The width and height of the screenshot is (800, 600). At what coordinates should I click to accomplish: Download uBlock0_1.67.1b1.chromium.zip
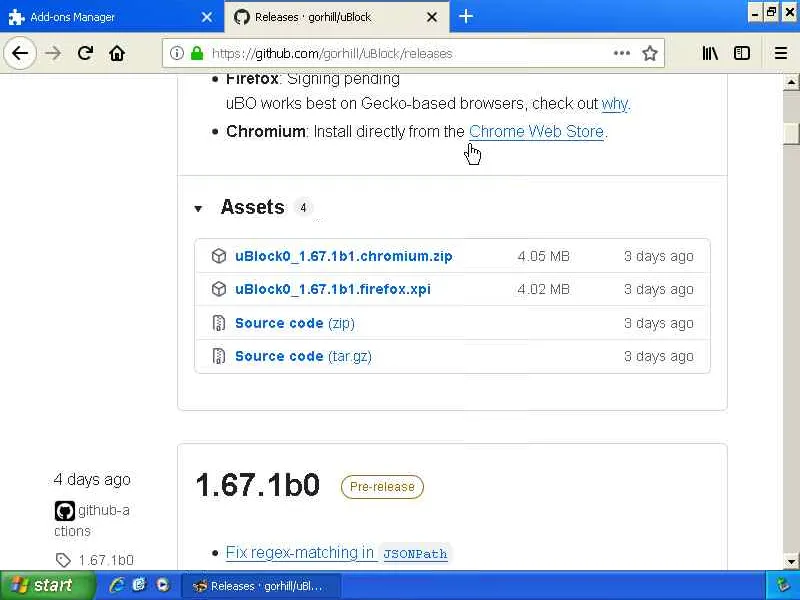(343, 256)
